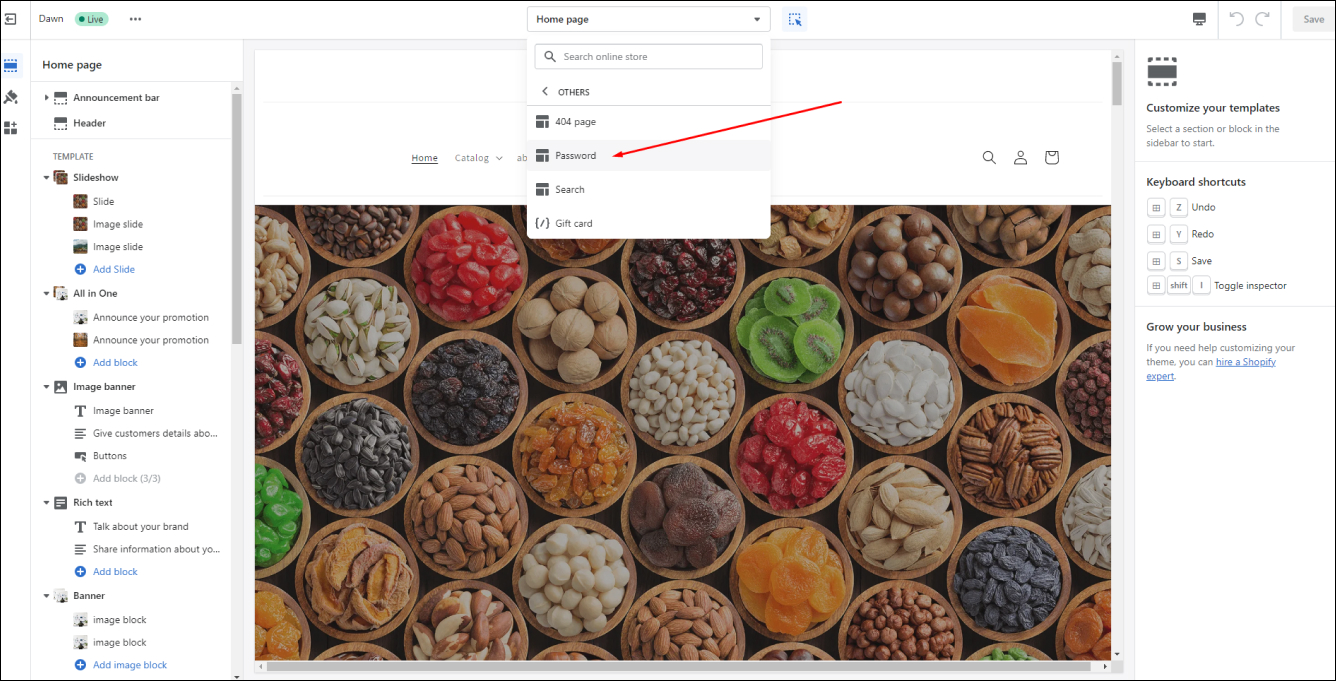The image size is (1336, 681).
Task: Select the Search template
Action: click(648, 190)
